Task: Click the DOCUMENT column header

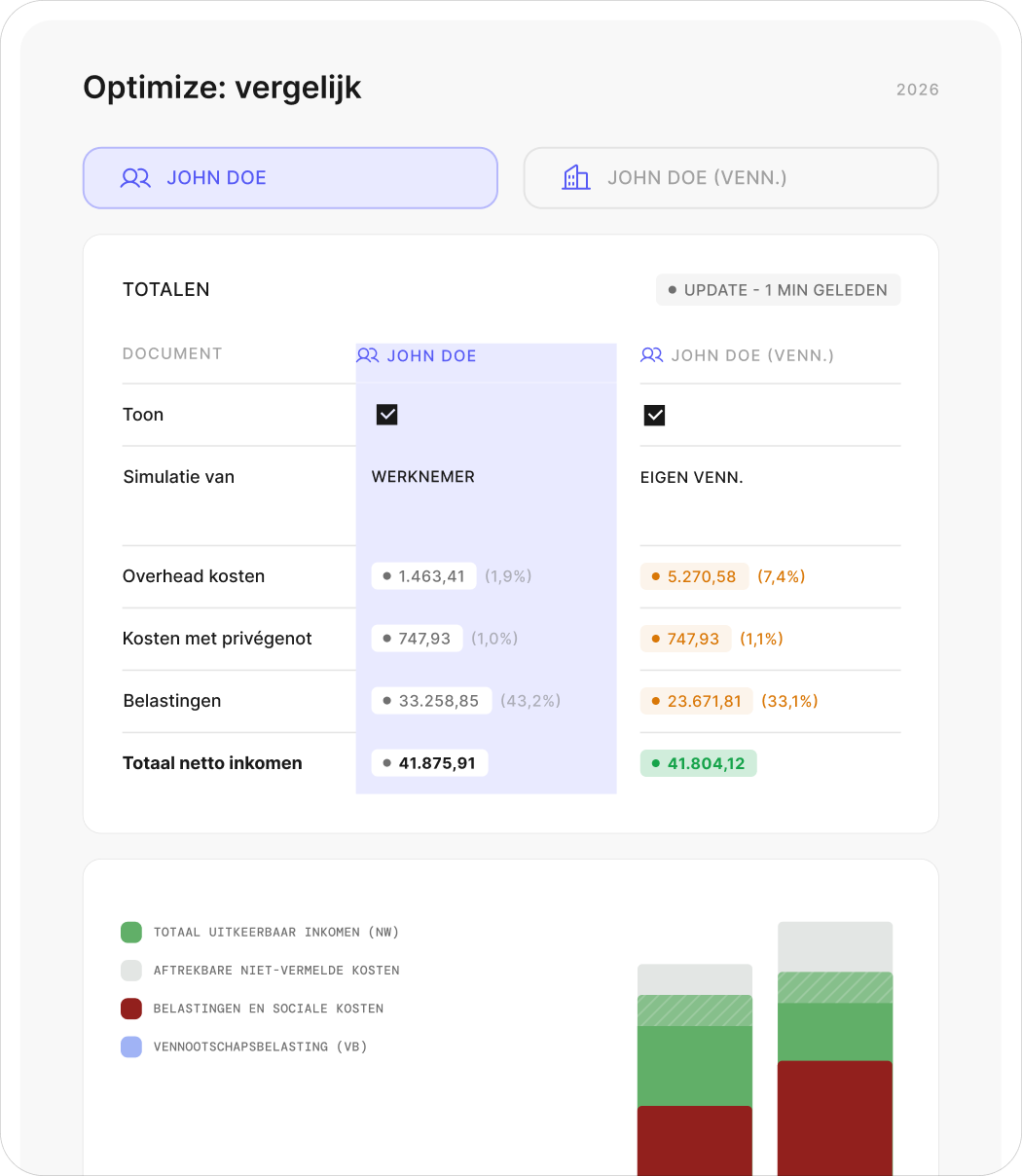Action: 172,353
